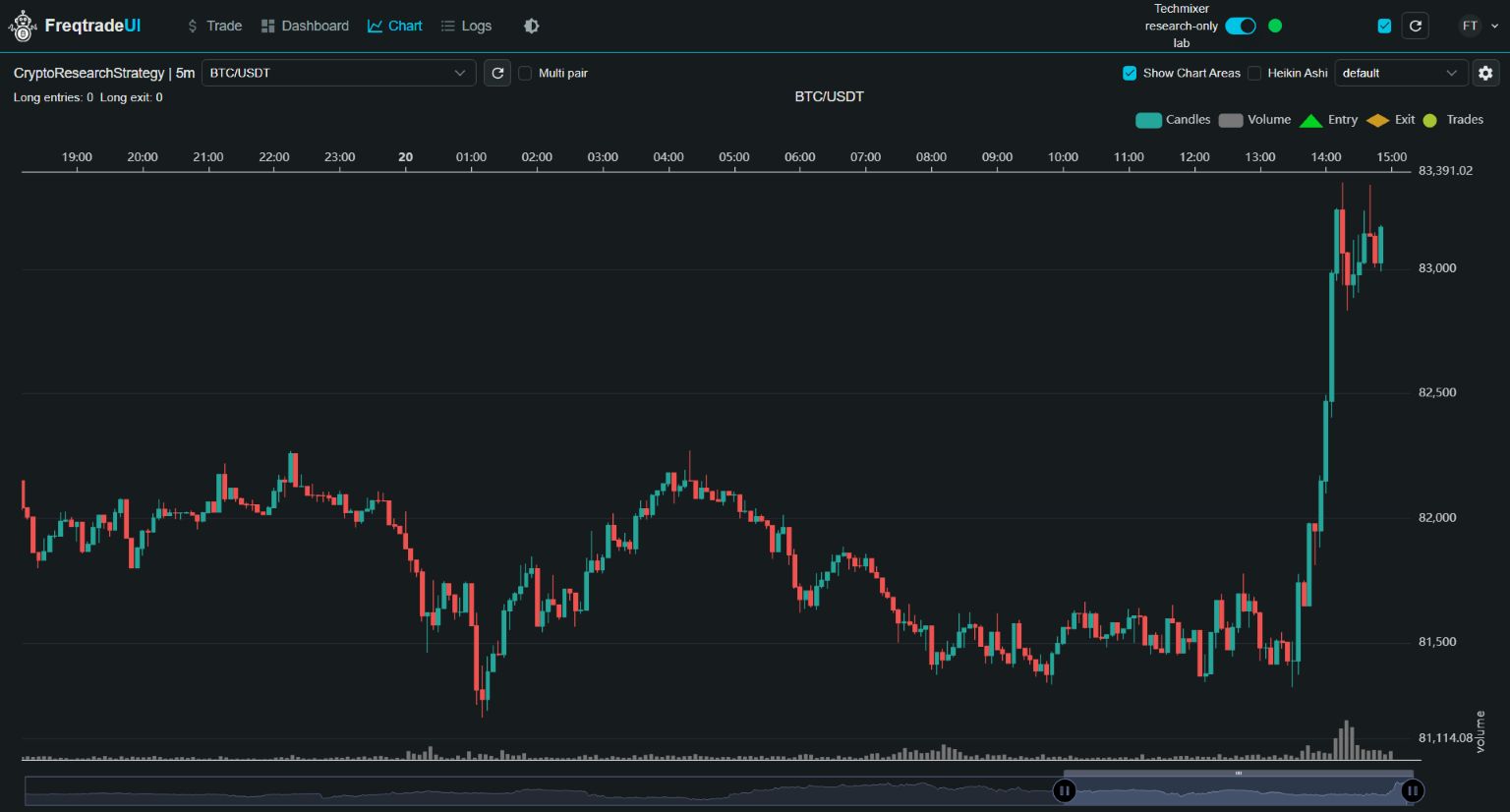Open the Trade view

coord(214,26)
